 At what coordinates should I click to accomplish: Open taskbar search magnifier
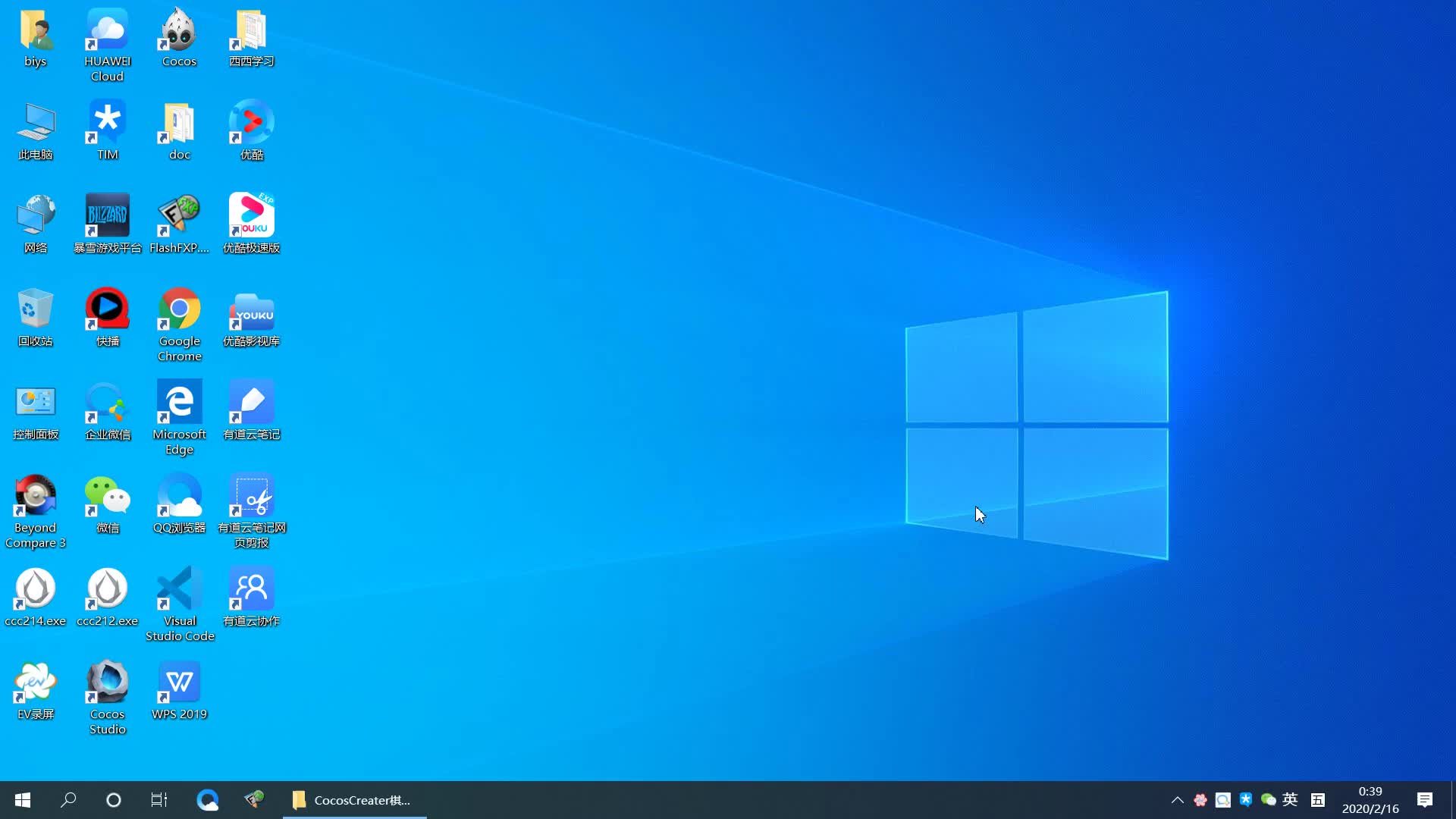click(68, 800)
